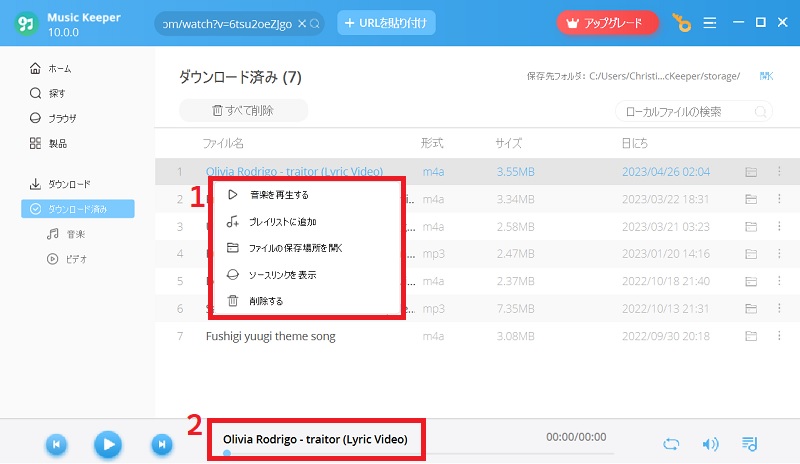800x464 pixels.
Task: Click the すべて削除 delete all button
Action: coord(243,110)
